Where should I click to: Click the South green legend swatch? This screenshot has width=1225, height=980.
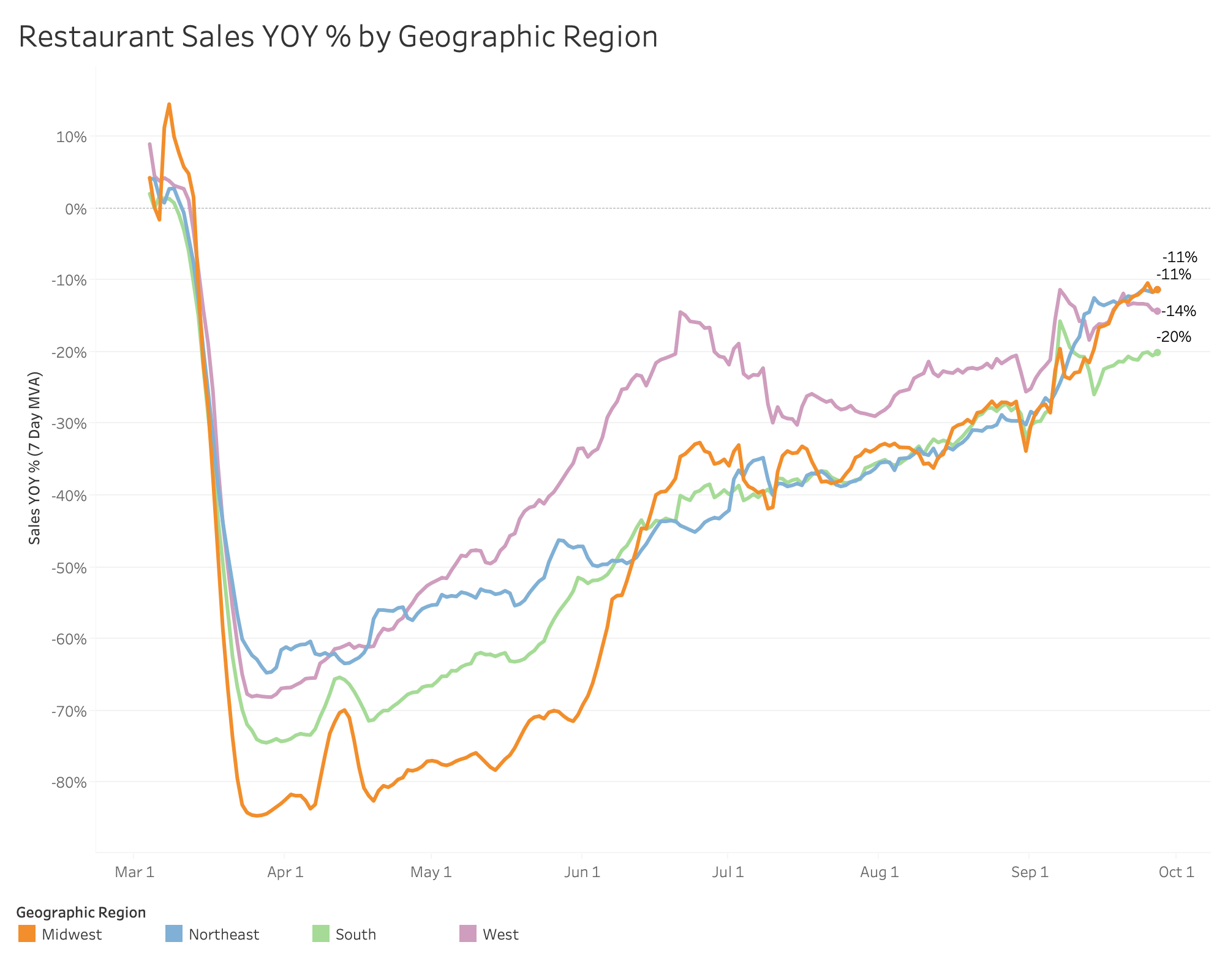click(x=321, y=933)
